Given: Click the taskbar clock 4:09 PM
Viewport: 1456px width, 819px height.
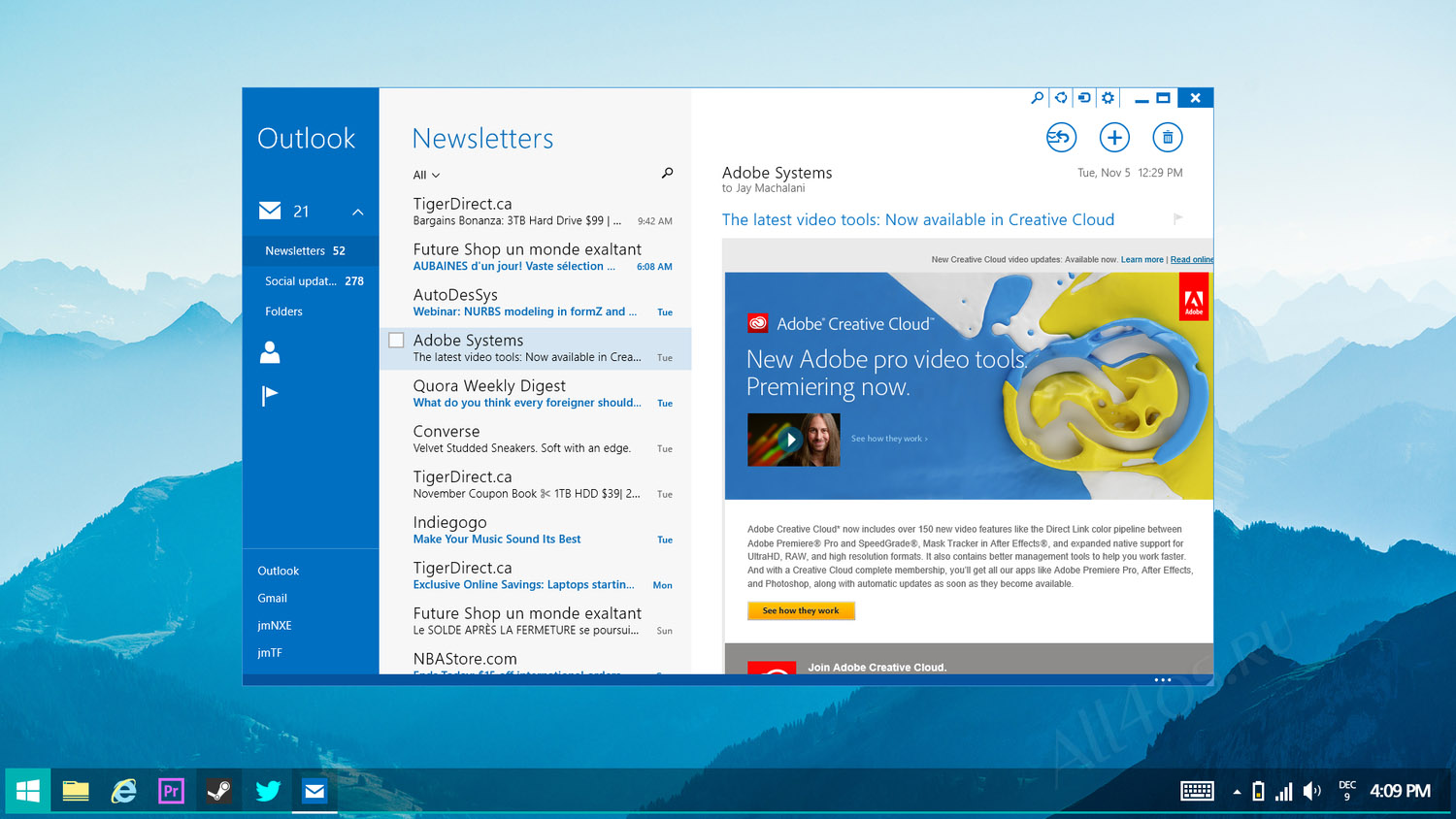Looking at the screenshot, I should point(1400,791).
